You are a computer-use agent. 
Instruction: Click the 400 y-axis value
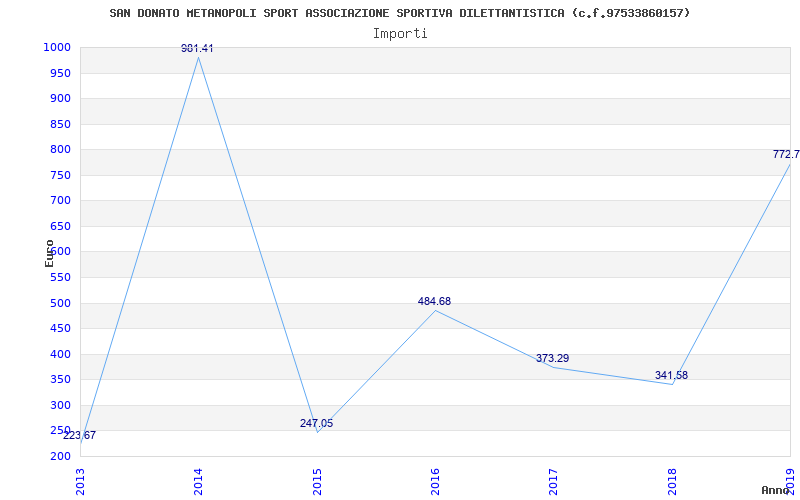60,355
